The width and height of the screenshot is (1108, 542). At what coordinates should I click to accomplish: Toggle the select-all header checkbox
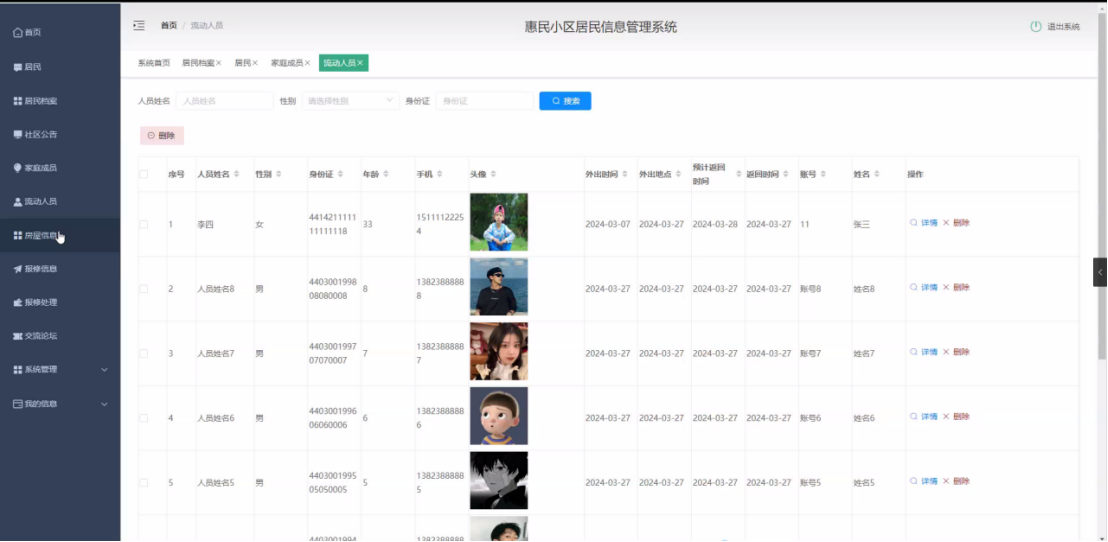[144, 174]
